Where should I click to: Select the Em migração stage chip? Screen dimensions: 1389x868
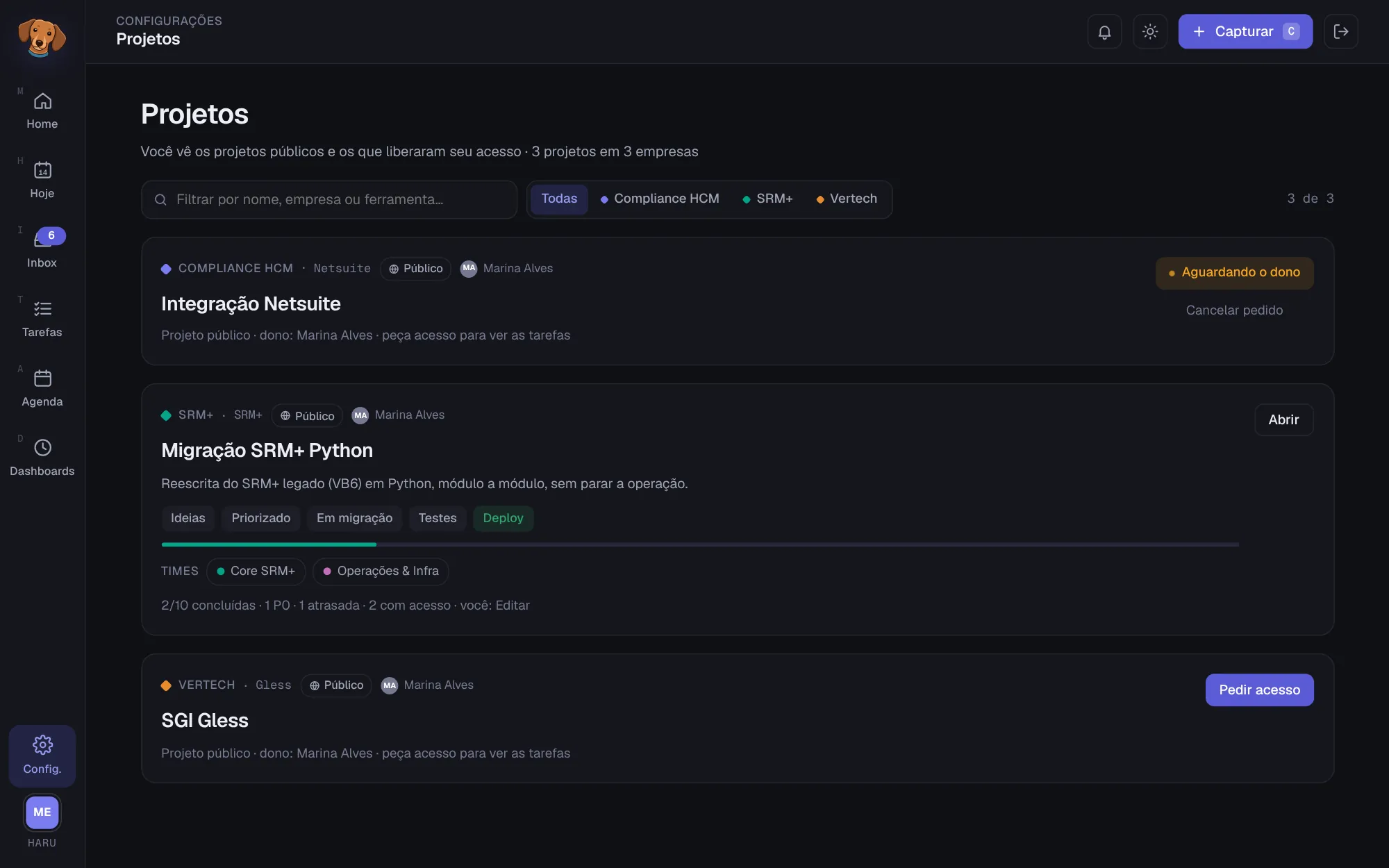click(x=354, y=519)
